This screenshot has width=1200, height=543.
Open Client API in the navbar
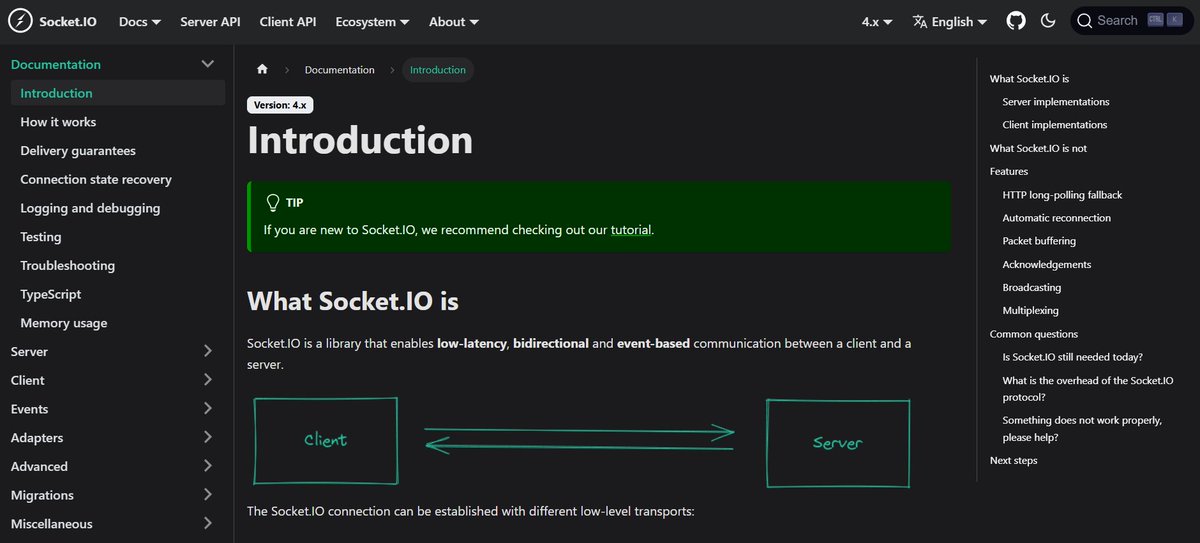[288, 22]
